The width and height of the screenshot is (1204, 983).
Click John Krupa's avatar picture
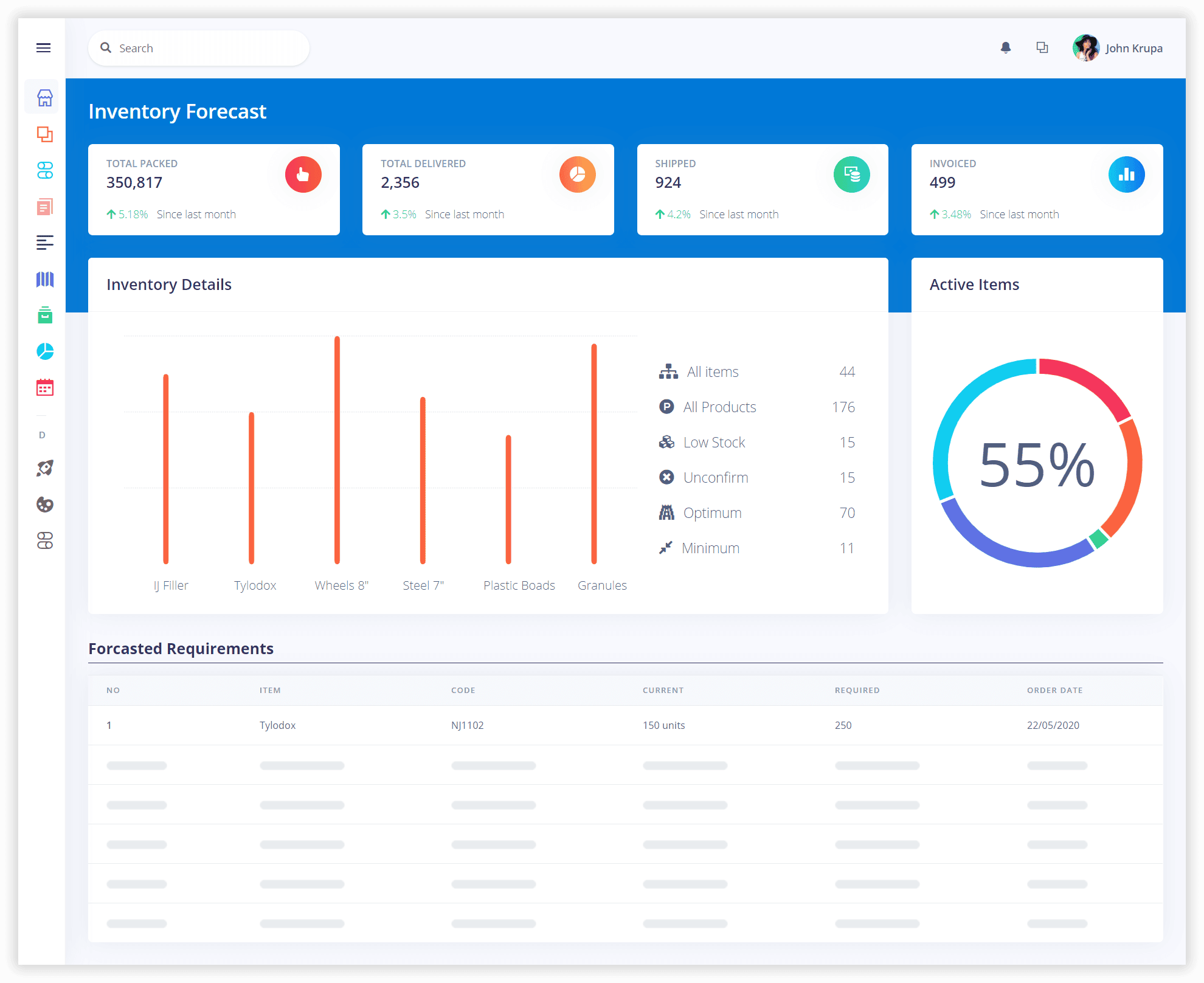pyautogui.click(x=1085, y=48)
